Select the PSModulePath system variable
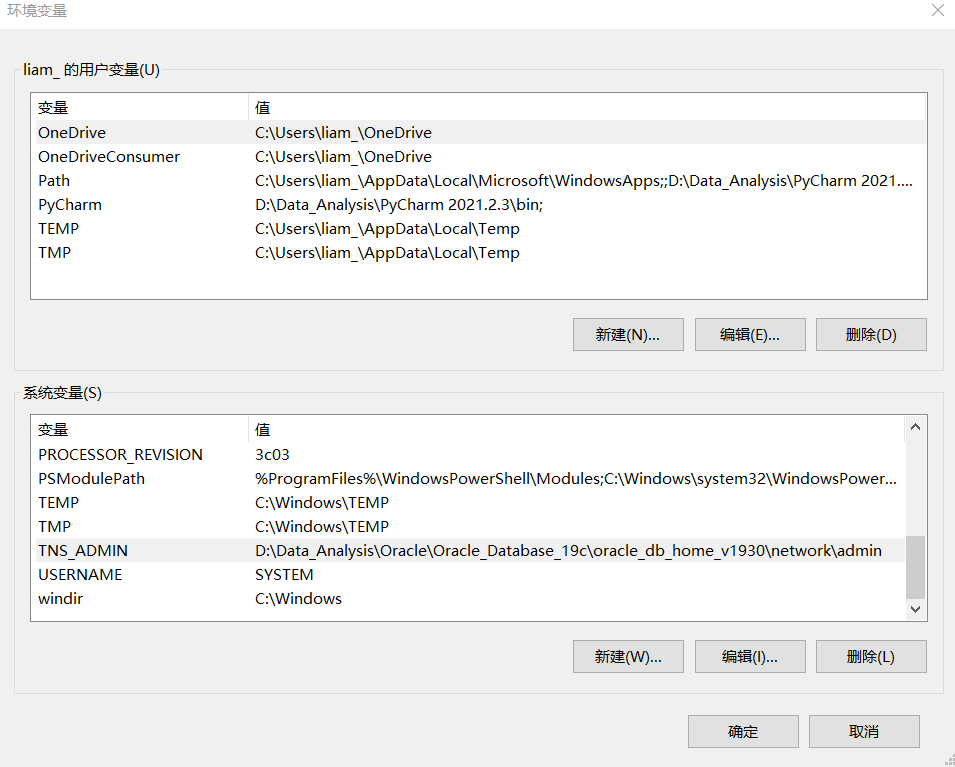Screen dimensions: 955x767 point(470,478)
